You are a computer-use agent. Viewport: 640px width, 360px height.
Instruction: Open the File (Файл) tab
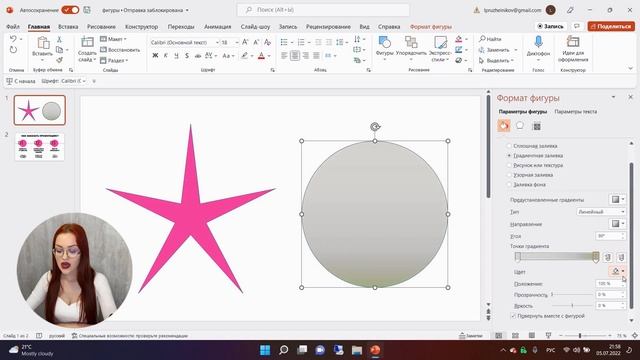tap(13, 27)
